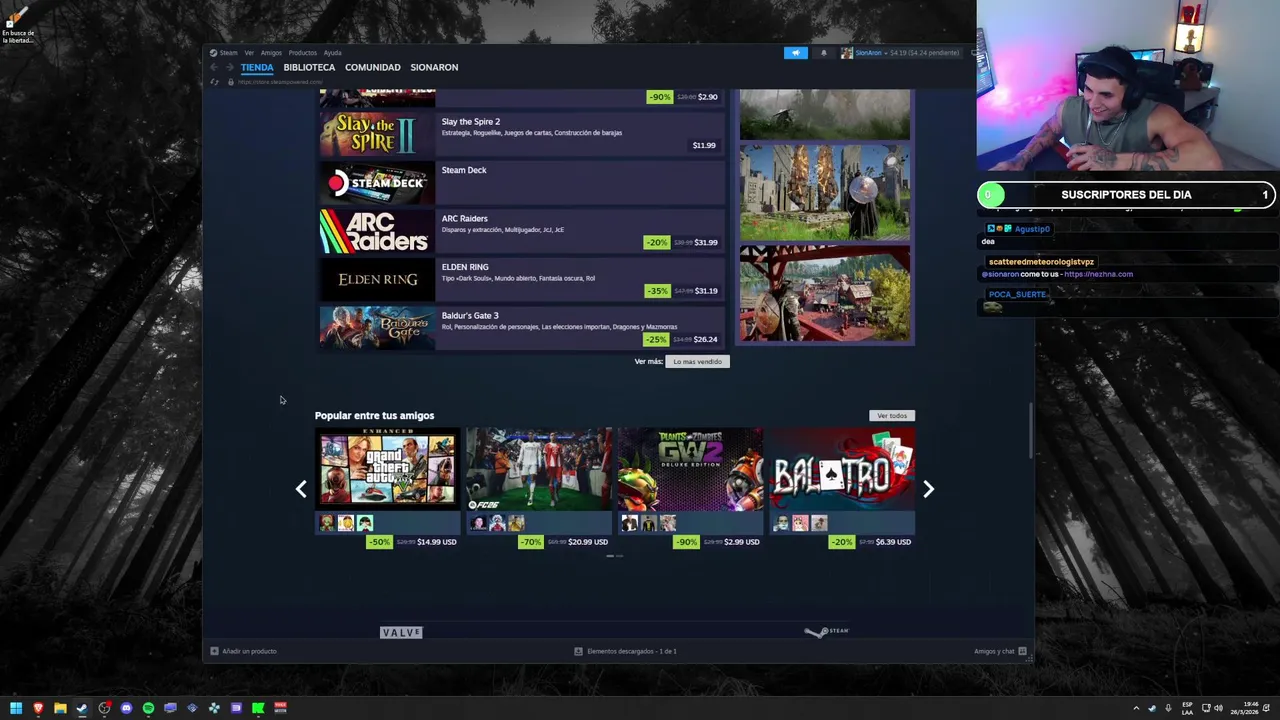Viewport: 1280px width, 720px height.
Task: Open the Steam Deck listing
Action: point(521,182)
